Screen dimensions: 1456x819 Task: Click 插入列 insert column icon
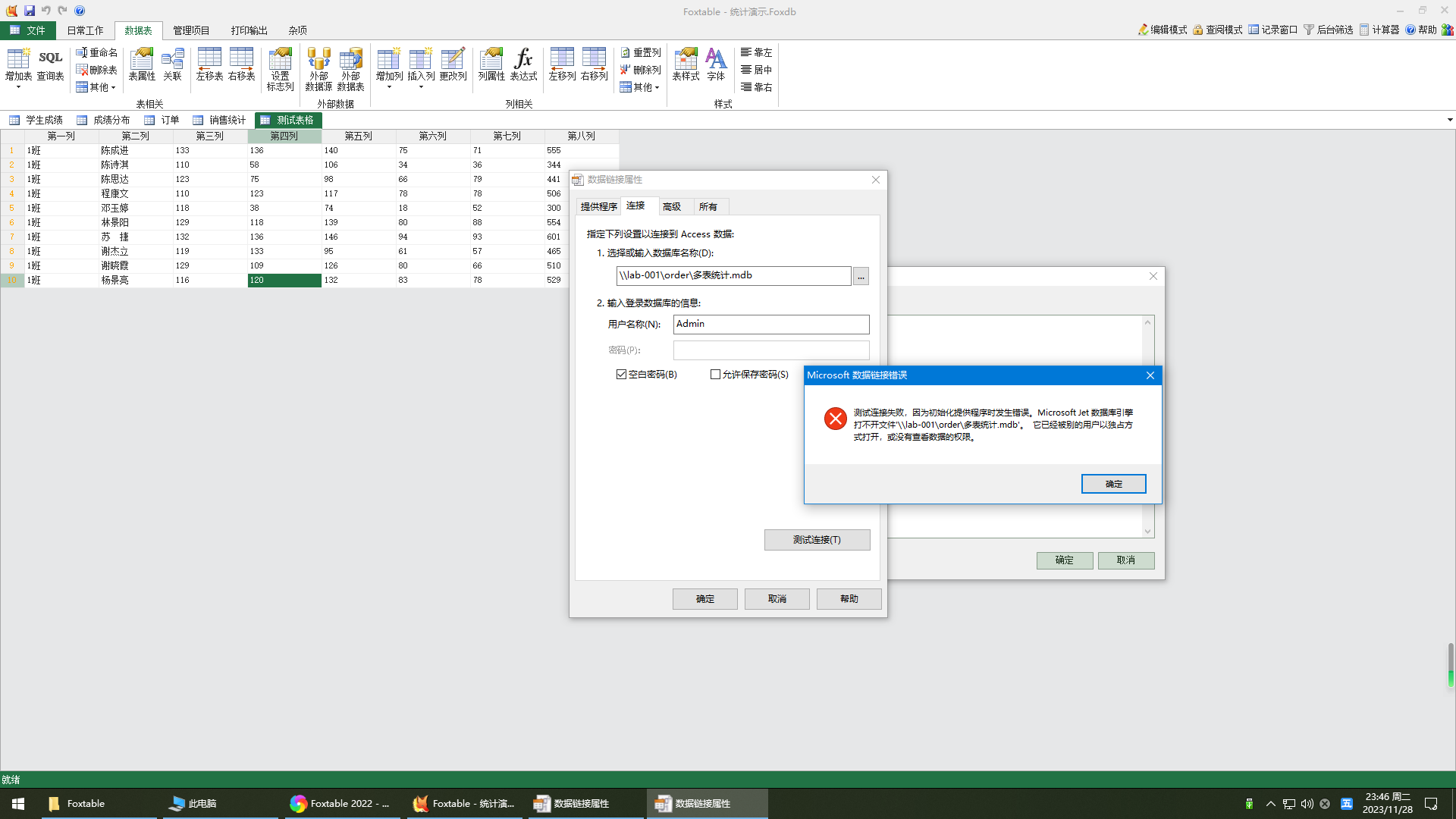tap(421, 64)
